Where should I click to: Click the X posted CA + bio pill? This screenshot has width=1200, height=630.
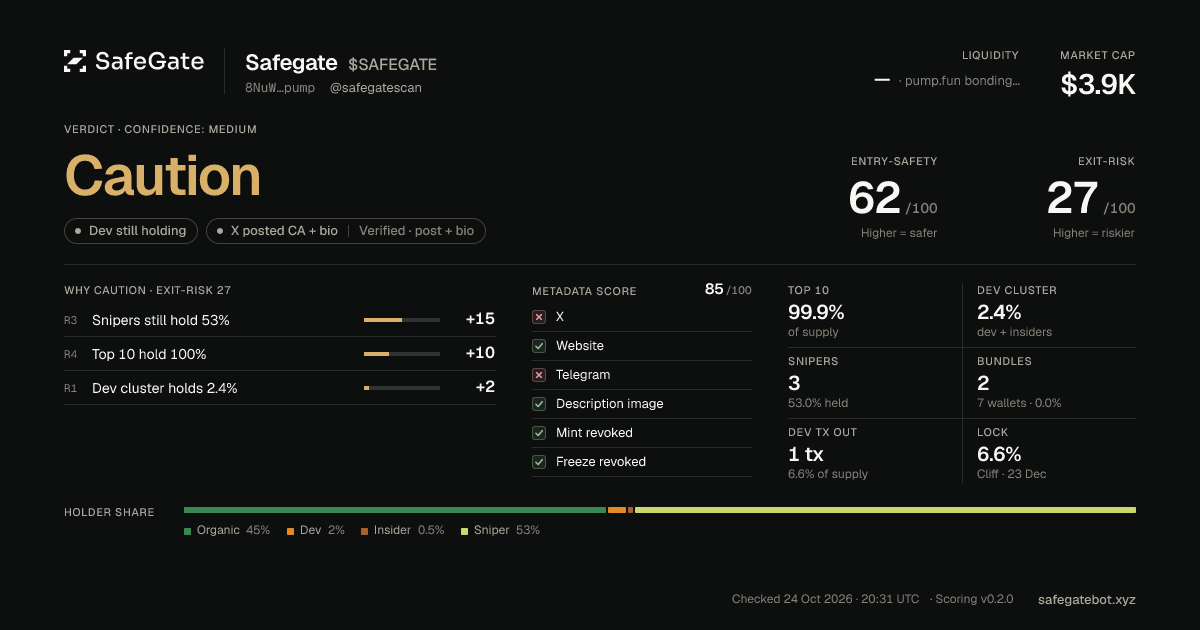346,231
